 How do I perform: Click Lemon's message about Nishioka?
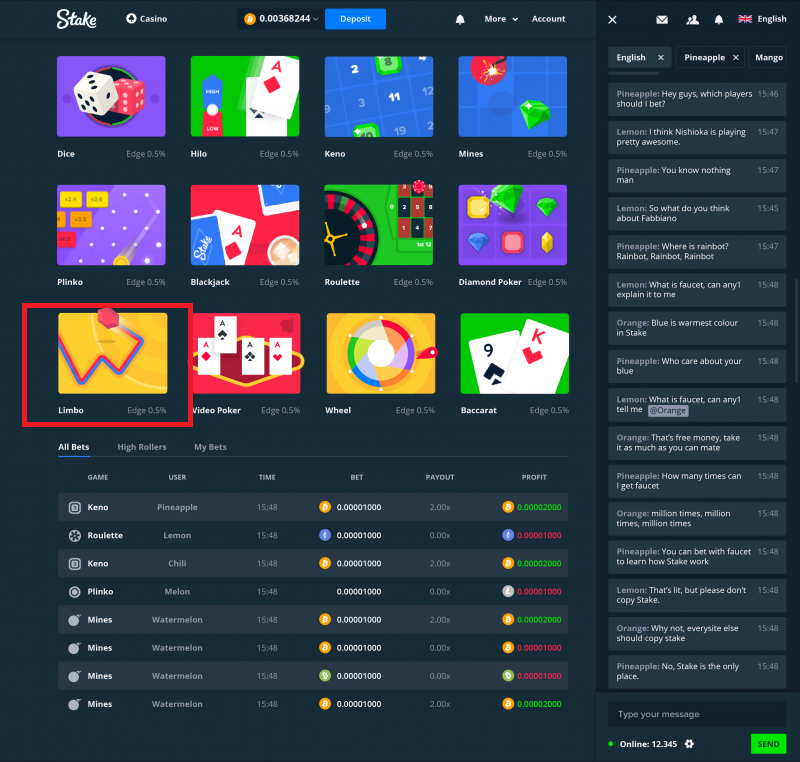pyautogui.click(x=697, y=137)
